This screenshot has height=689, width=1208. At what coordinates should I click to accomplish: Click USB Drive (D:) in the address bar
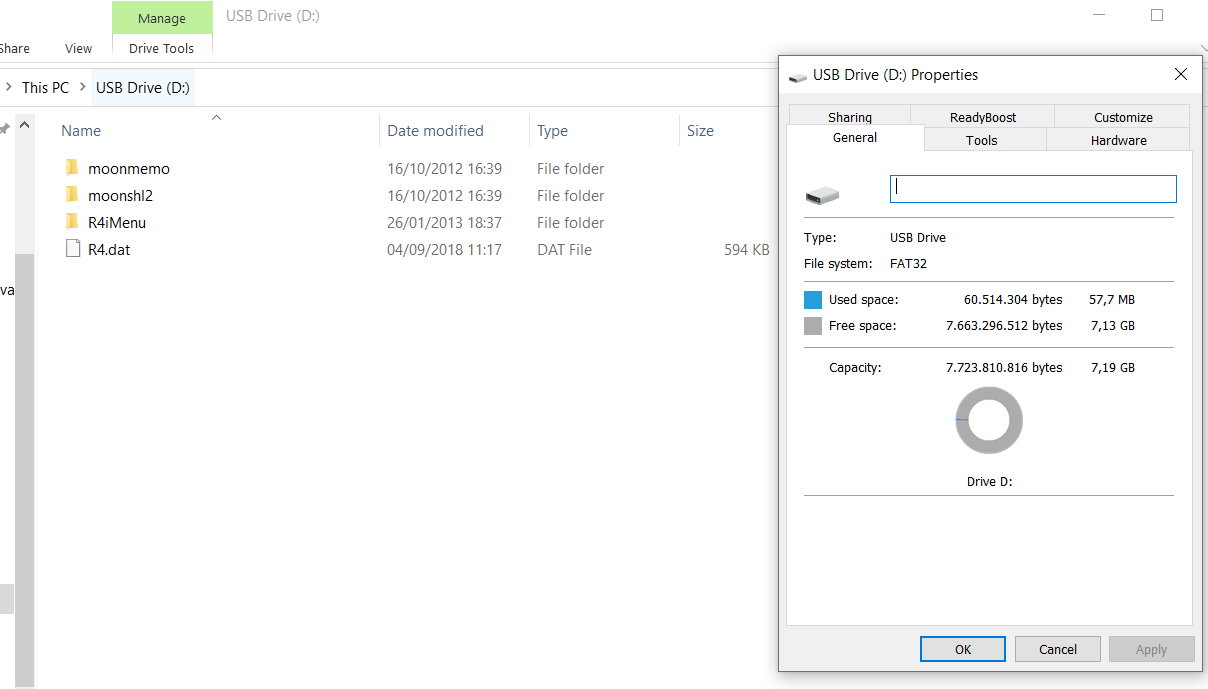pyautogui.click(x=143, y=87)
